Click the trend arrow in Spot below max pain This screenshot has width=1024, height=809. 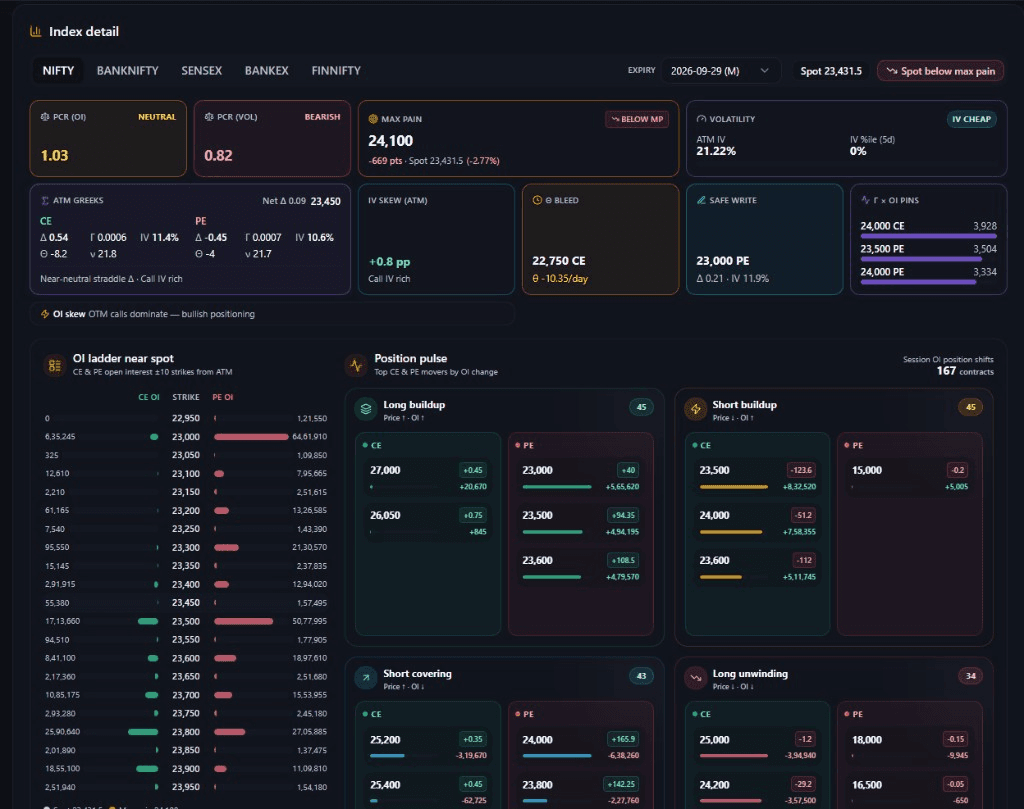[891, 71]
